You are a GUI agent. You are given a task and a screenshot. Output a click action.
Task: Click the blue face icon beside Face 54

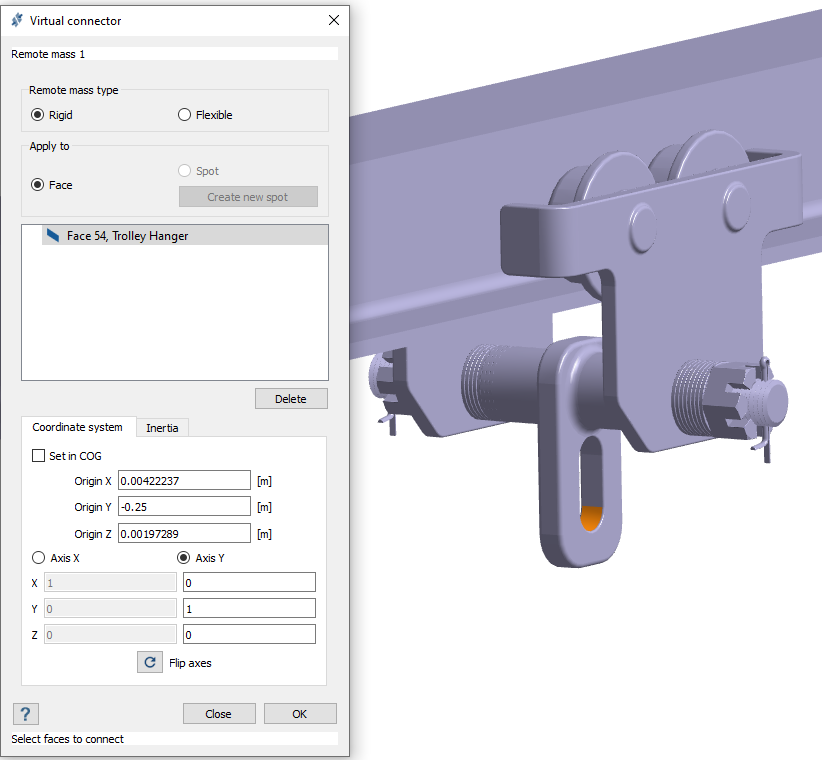[53, 236]
